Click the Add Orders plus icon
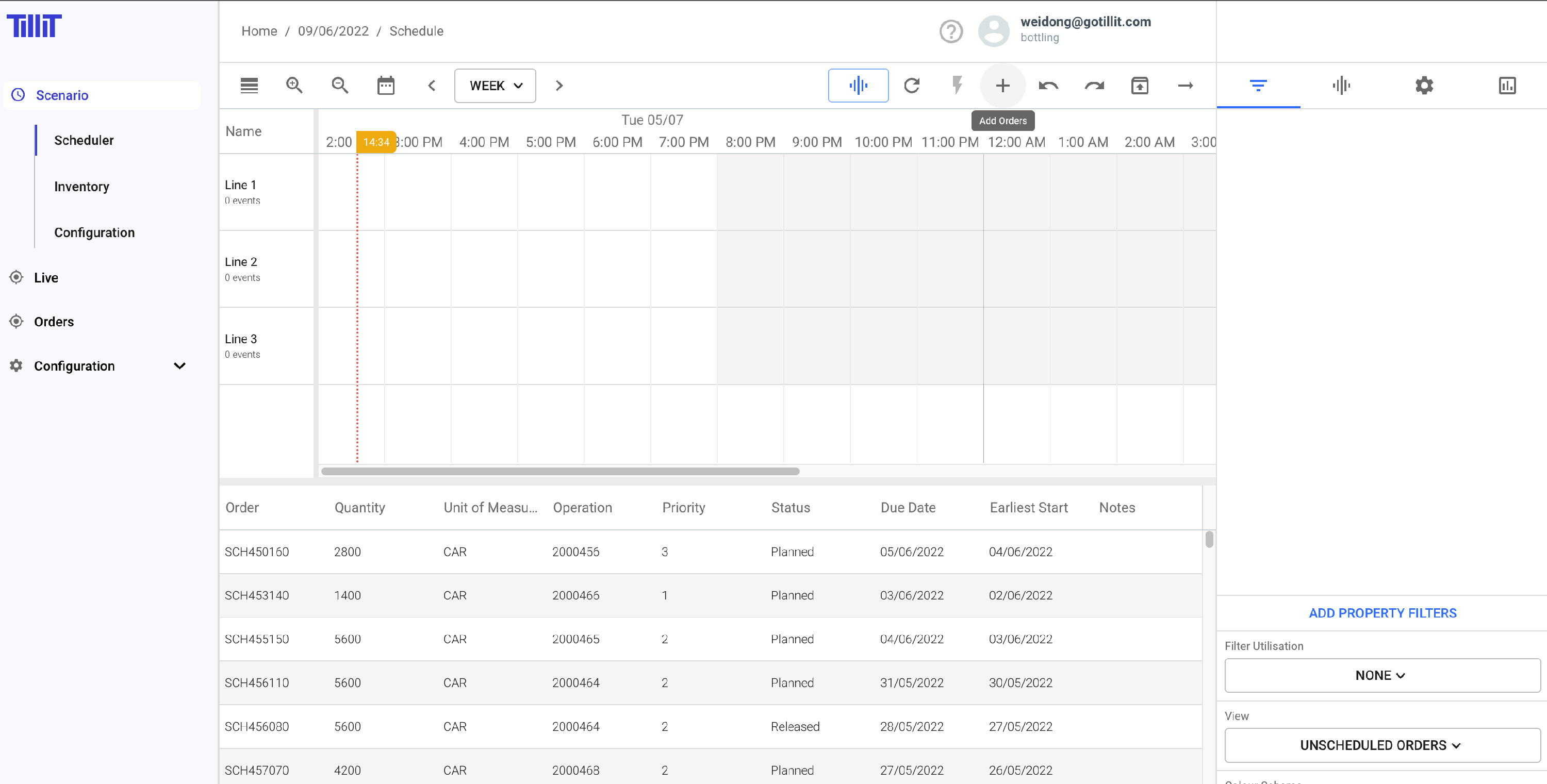The image size is (1547, 784). (x=1002, y=86)
